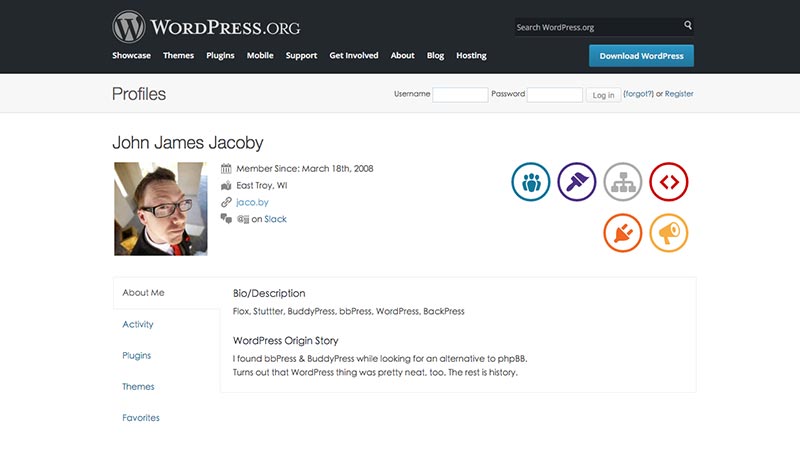Click the text 'East Troy, WI'
This screenshot has width=800, height=450.
262,185
